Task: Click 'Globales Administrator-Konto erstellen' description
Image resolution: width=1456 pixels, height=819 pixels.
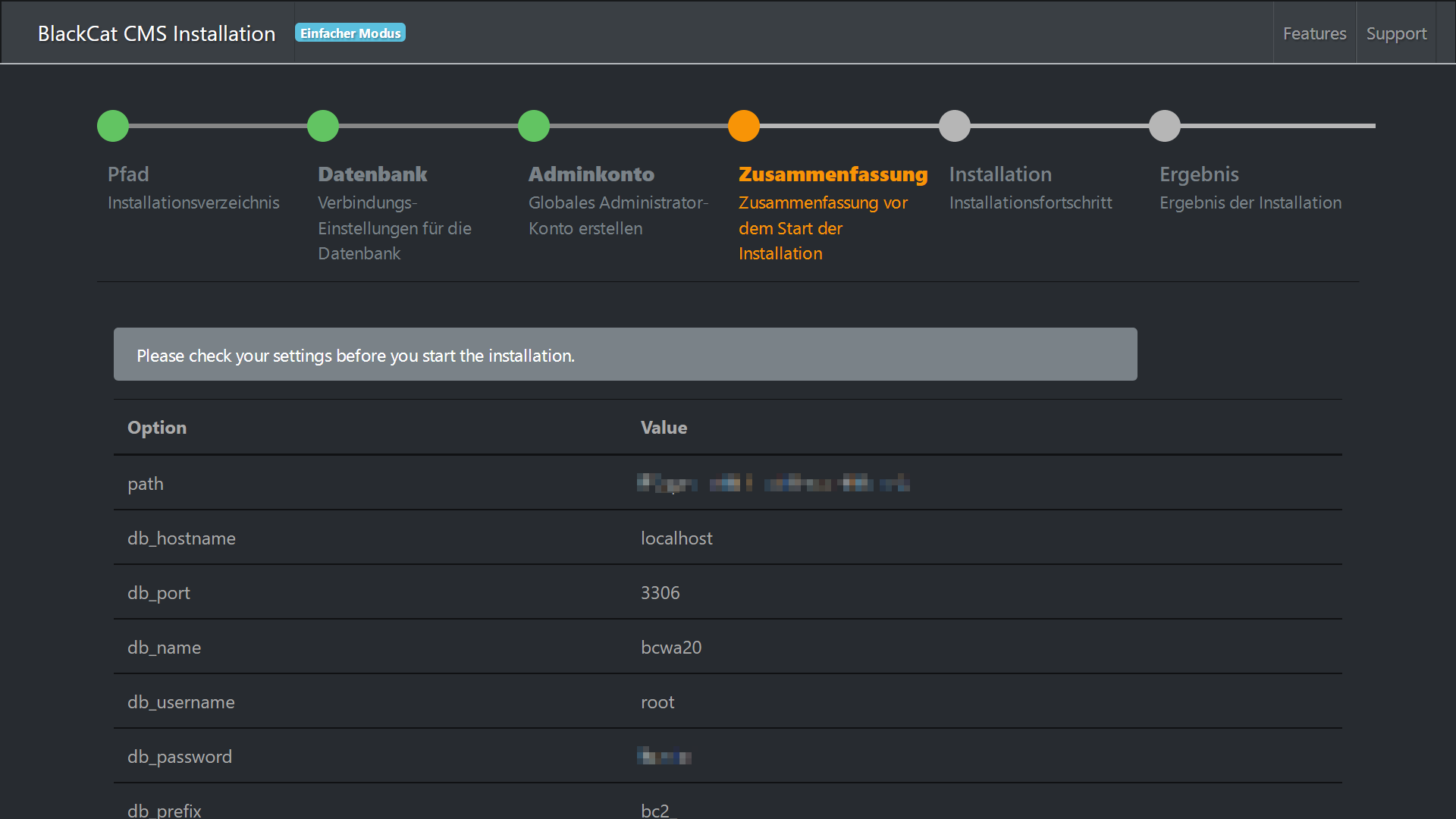Action: coord(619,215)
